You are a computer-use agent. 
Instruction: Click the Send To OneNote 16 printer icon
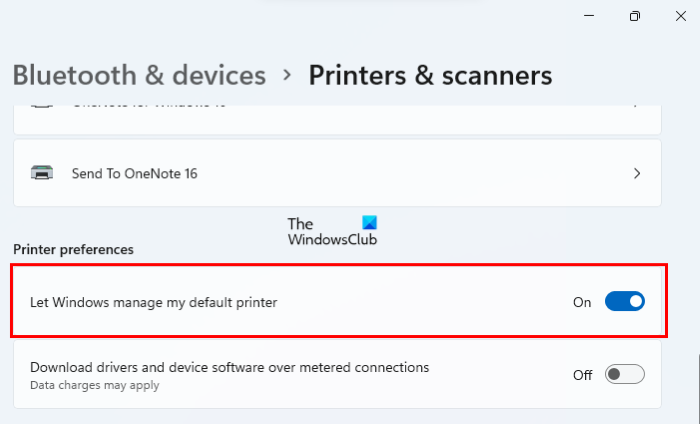(42, 173)
